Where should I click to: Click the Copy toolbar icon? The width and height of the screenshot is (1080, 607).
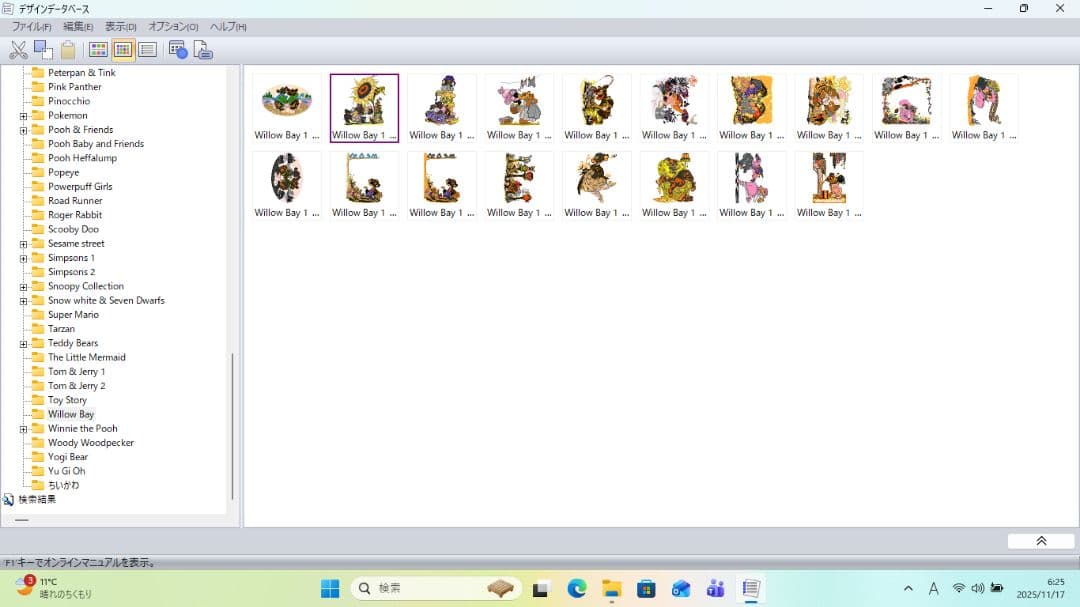pyautogui.click(x=43, y=50)
